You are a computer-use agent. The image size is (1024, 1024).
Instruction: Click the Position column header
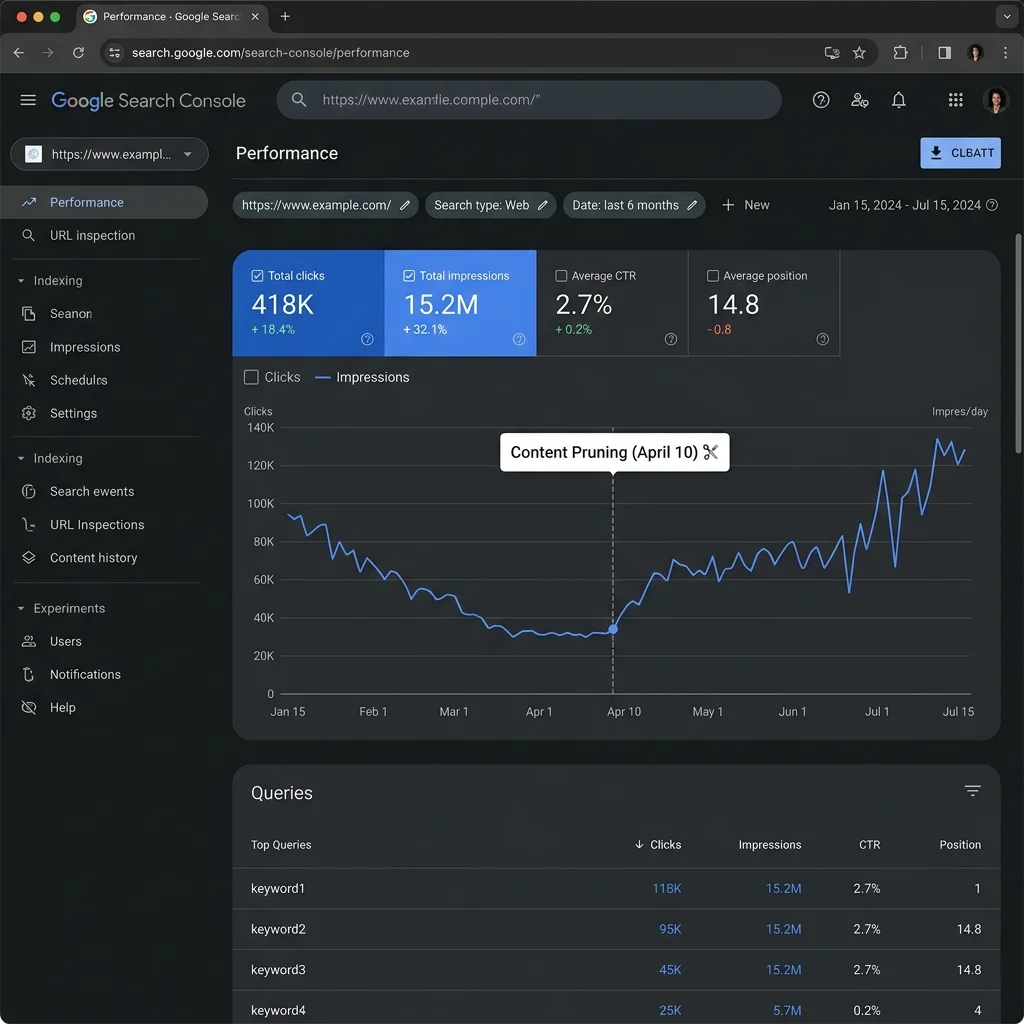pos(960,844)
